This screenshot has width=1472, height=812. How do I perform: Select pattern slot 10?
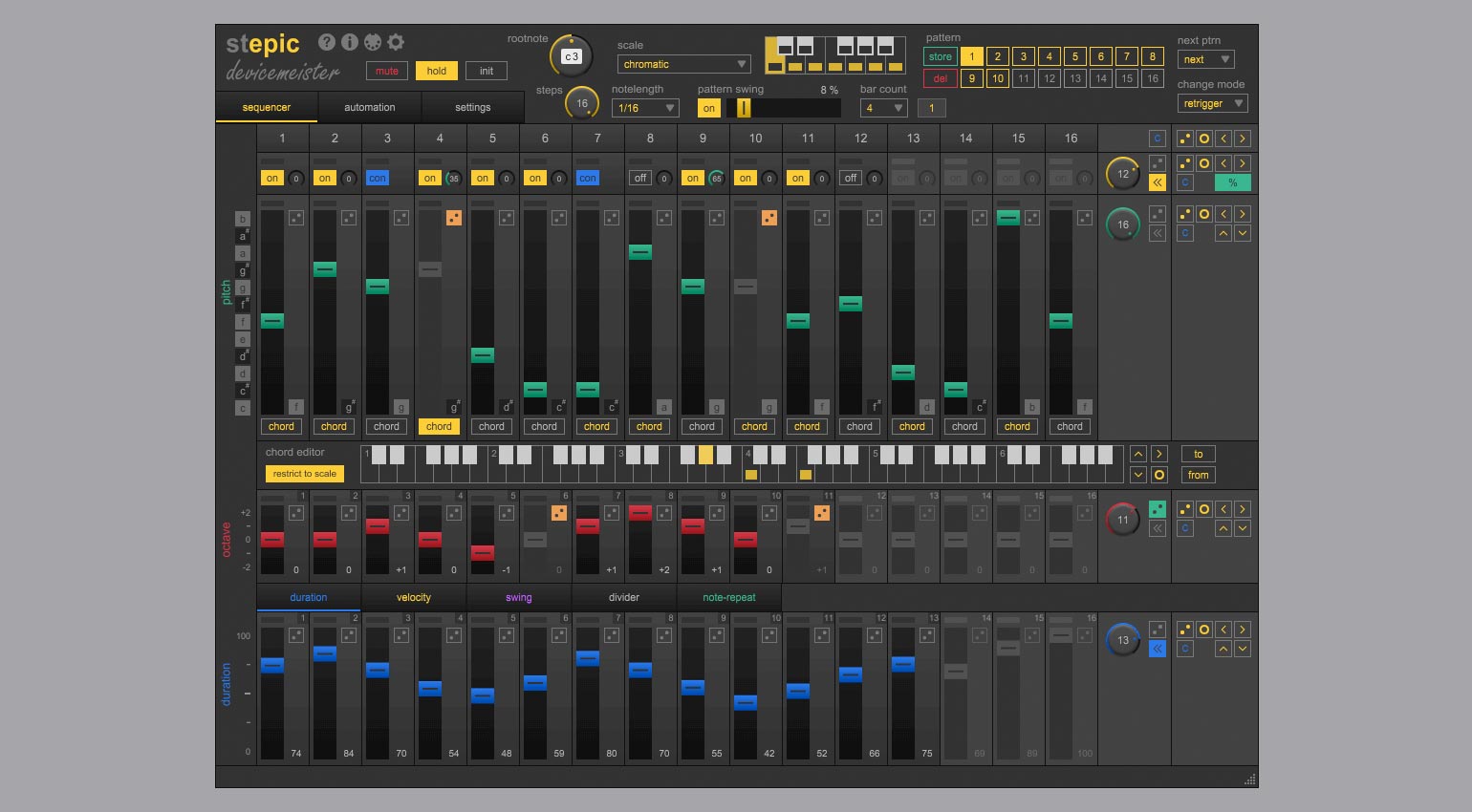[x=998, y=78]
